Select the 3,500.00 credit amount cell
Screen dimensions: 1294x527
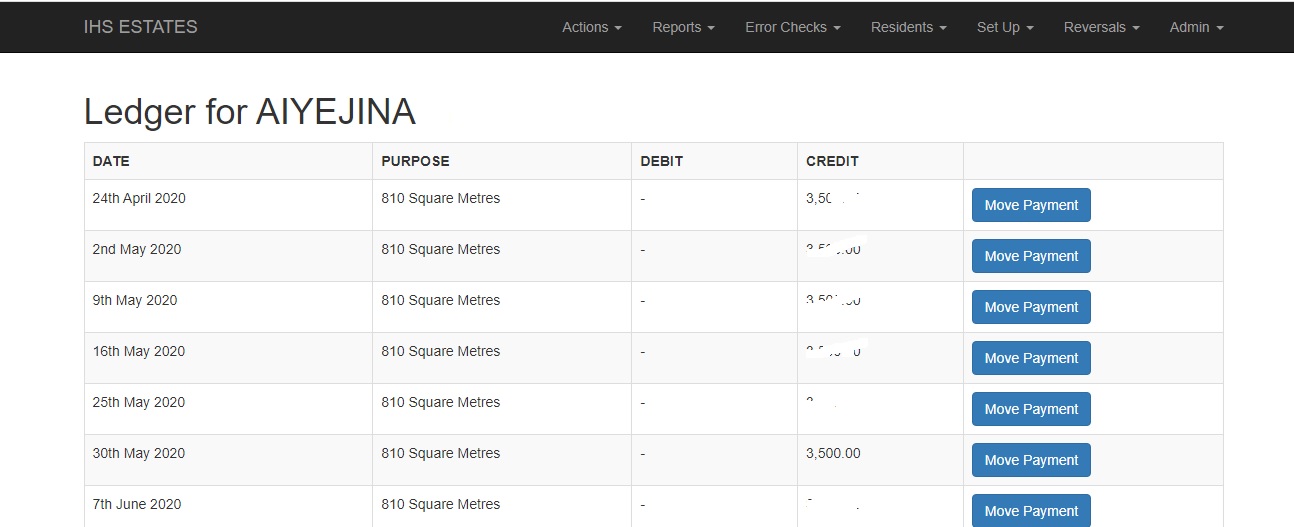click(833, 453)
